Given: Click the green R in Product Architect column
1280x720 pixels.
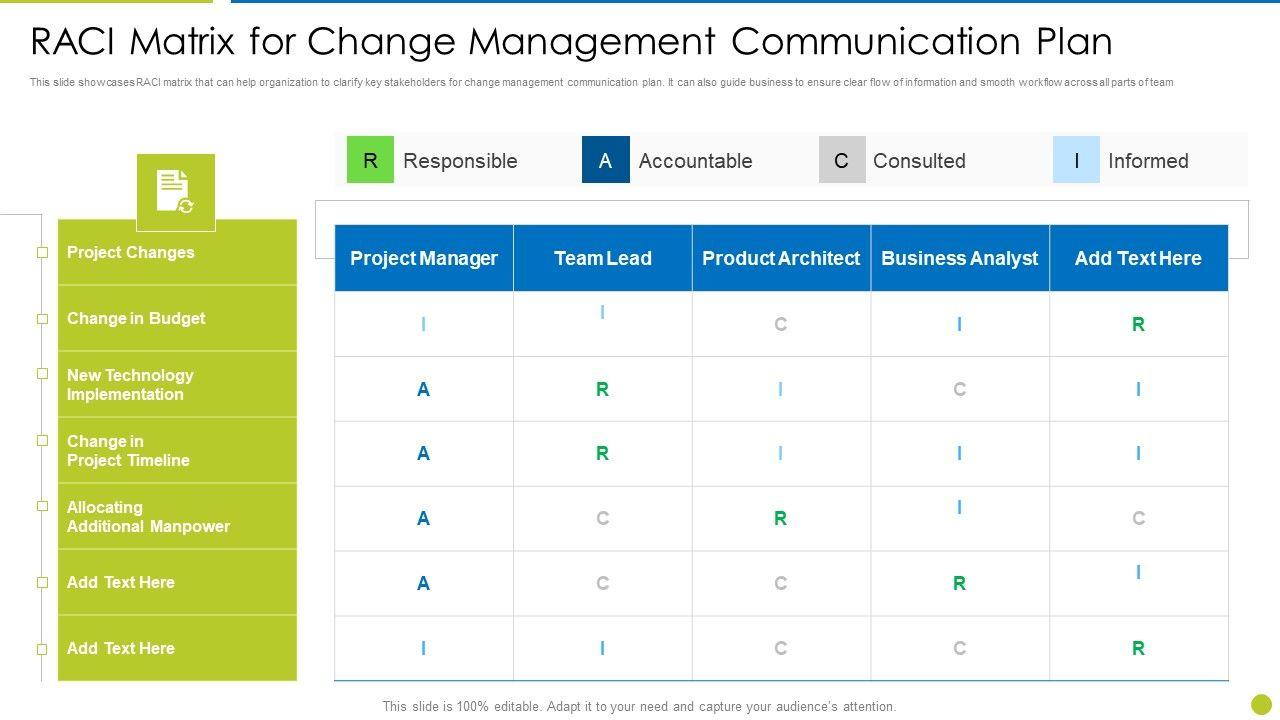Looking at the screenshot, I should point(780,518).
